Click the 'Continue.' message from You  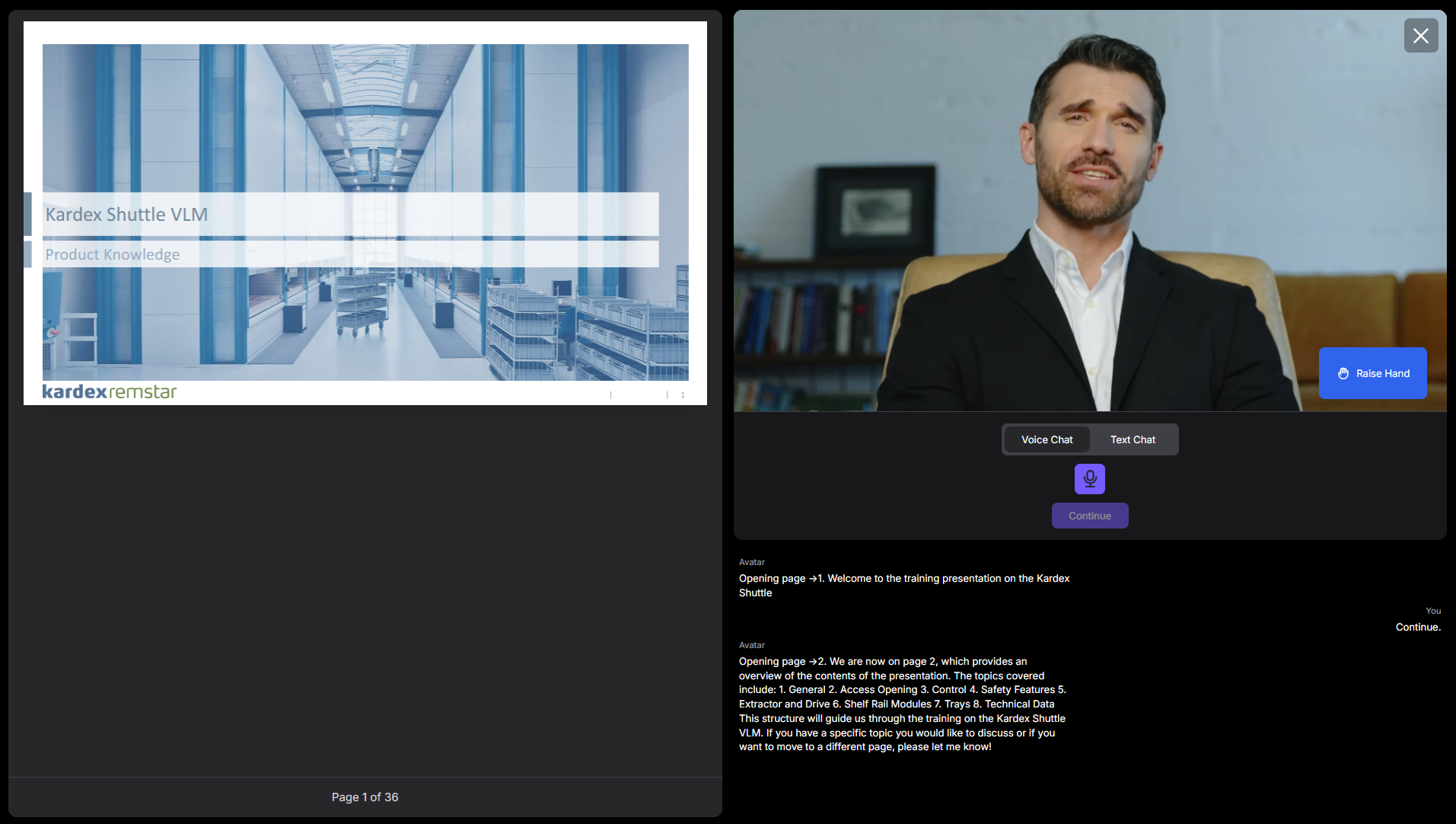1417,627
